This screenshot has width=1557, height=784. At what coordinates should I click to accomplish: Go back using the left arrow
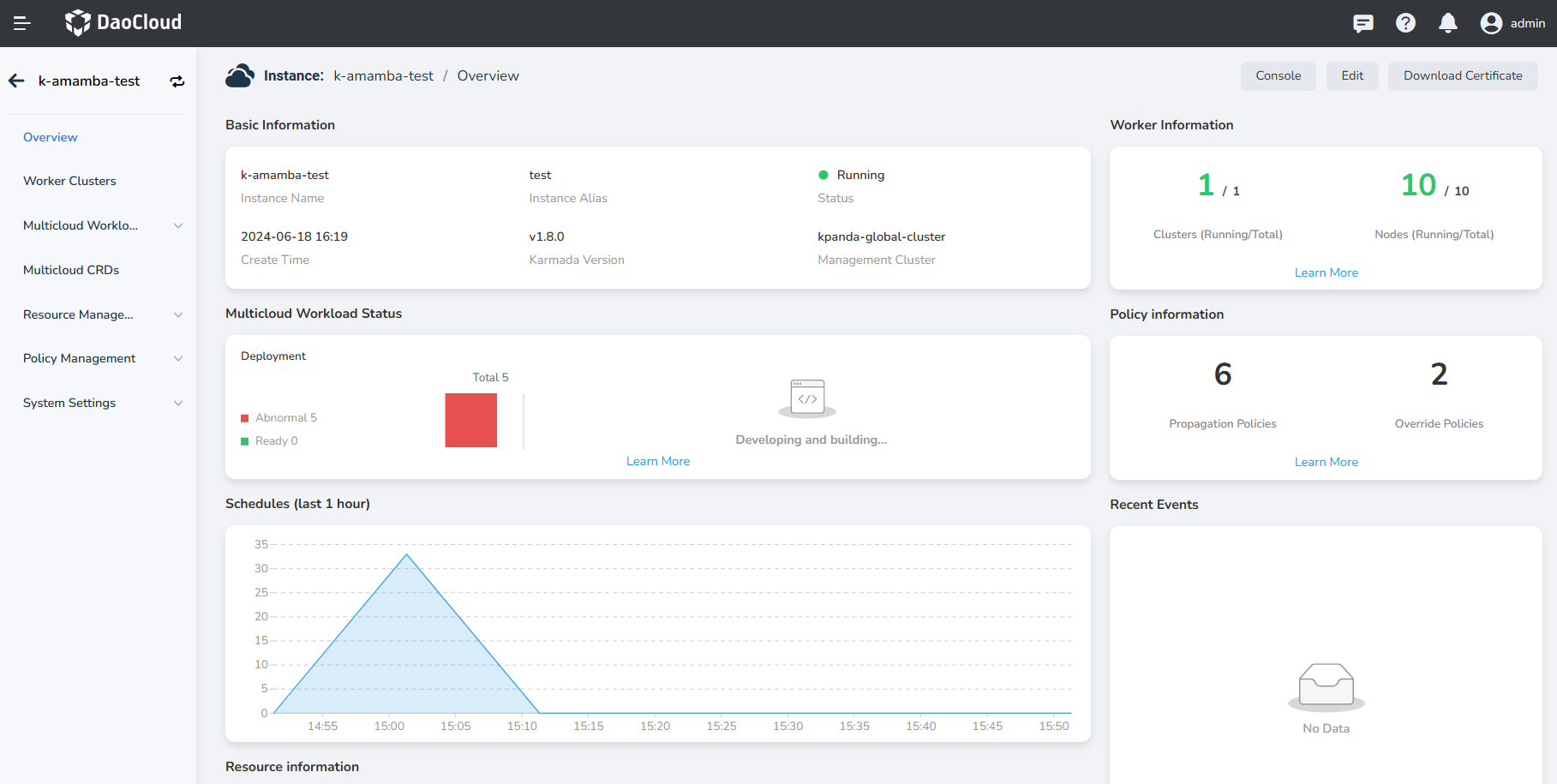tap(16, 81)
